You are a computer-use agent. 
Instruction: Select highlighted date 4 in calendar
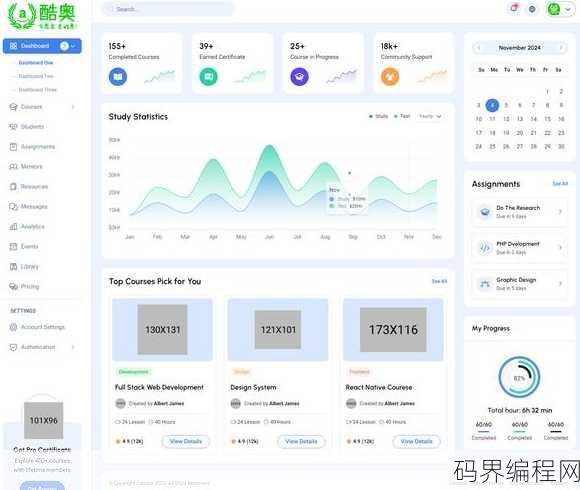[x=492, y=105]
